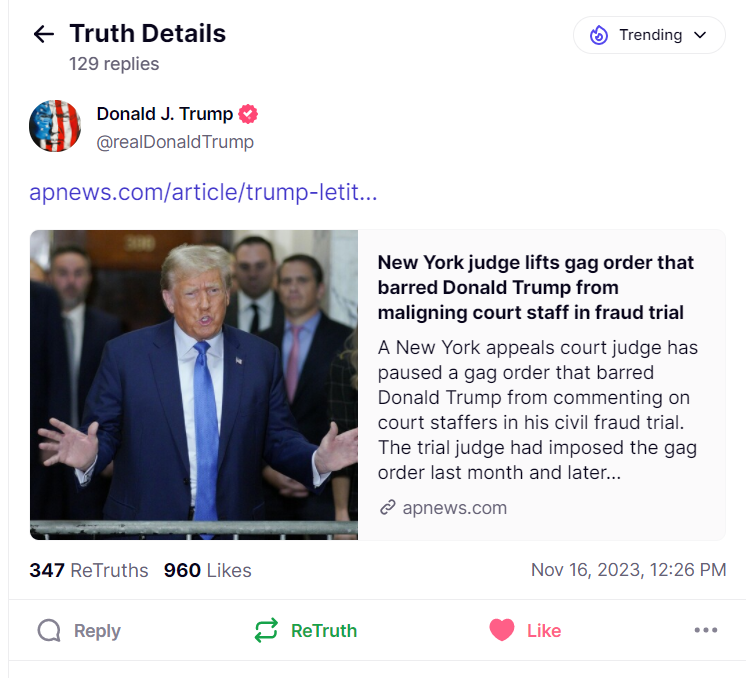Screen dimensions: 747x678
Task: Open the three-dot more options menu
Action: click(x=706, y=630)
